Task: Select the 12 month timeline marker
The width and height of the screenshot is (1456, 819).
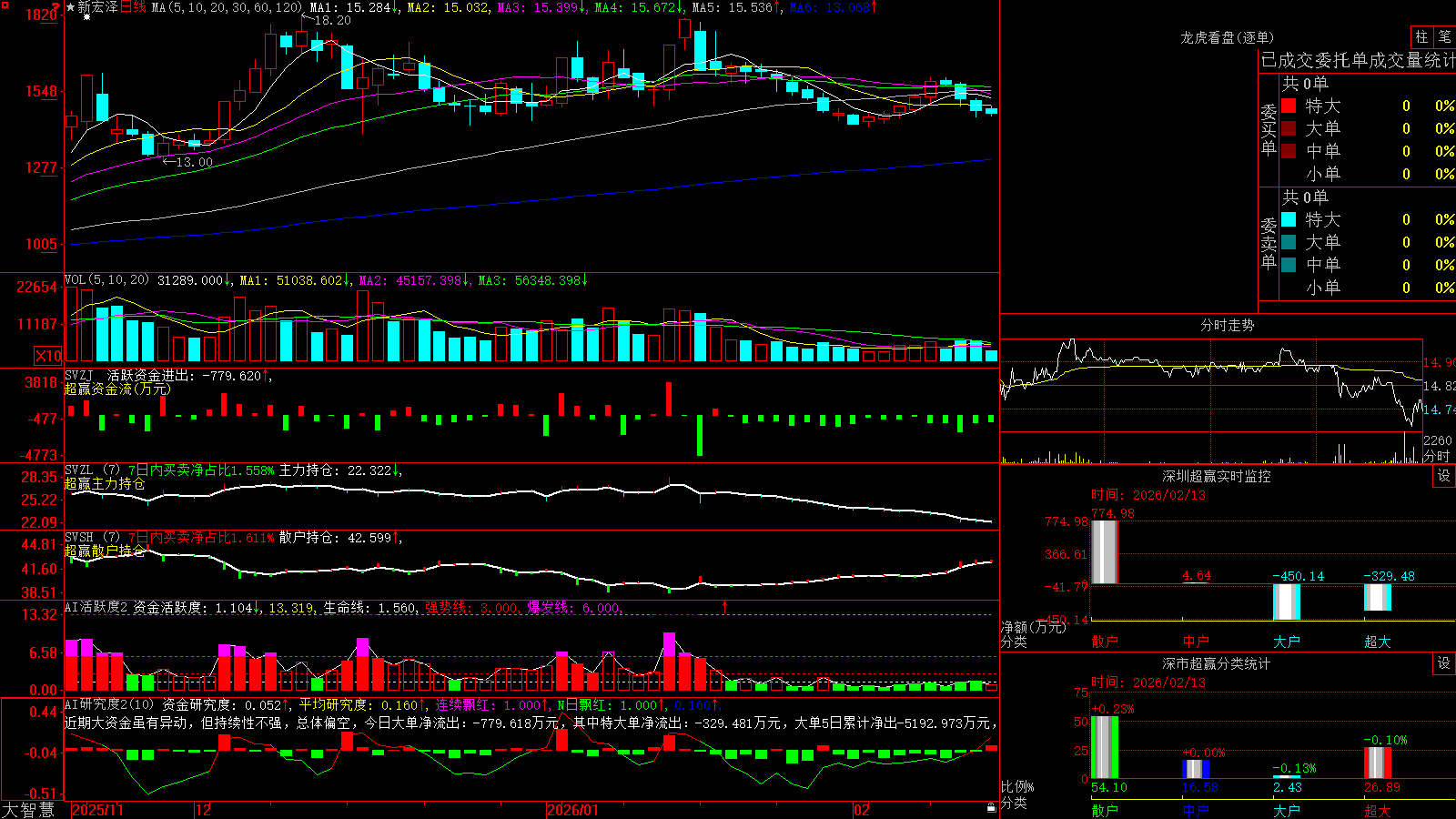Action: click(204, 810)
